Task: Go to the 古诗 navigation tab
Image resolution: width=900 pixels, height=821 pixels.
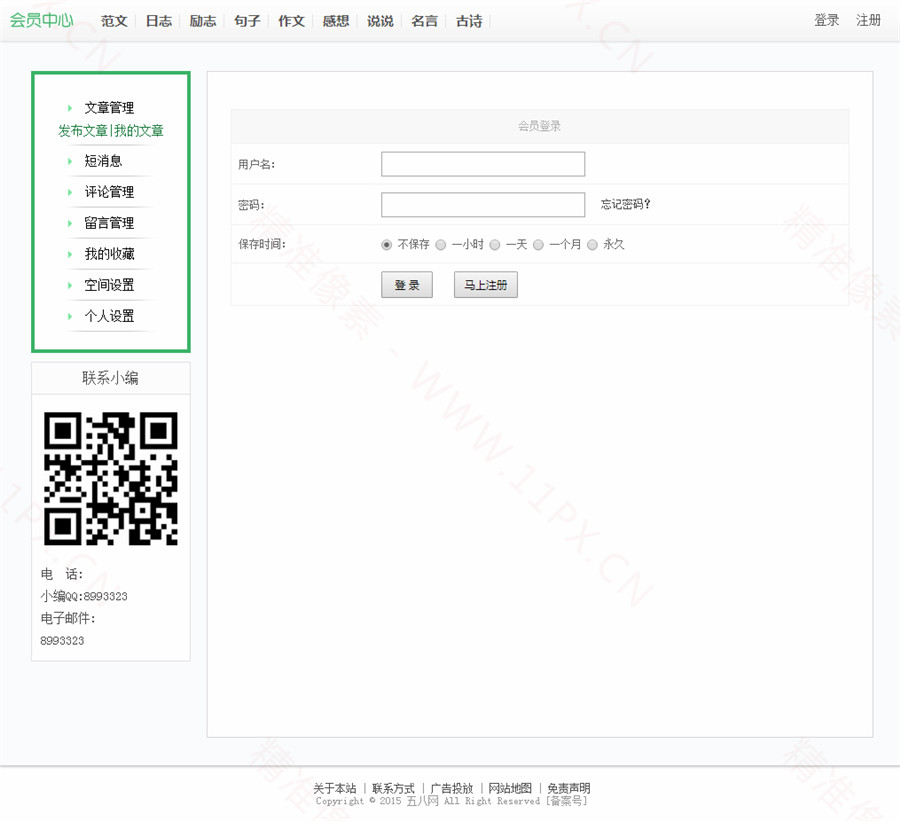Action: 469,21
